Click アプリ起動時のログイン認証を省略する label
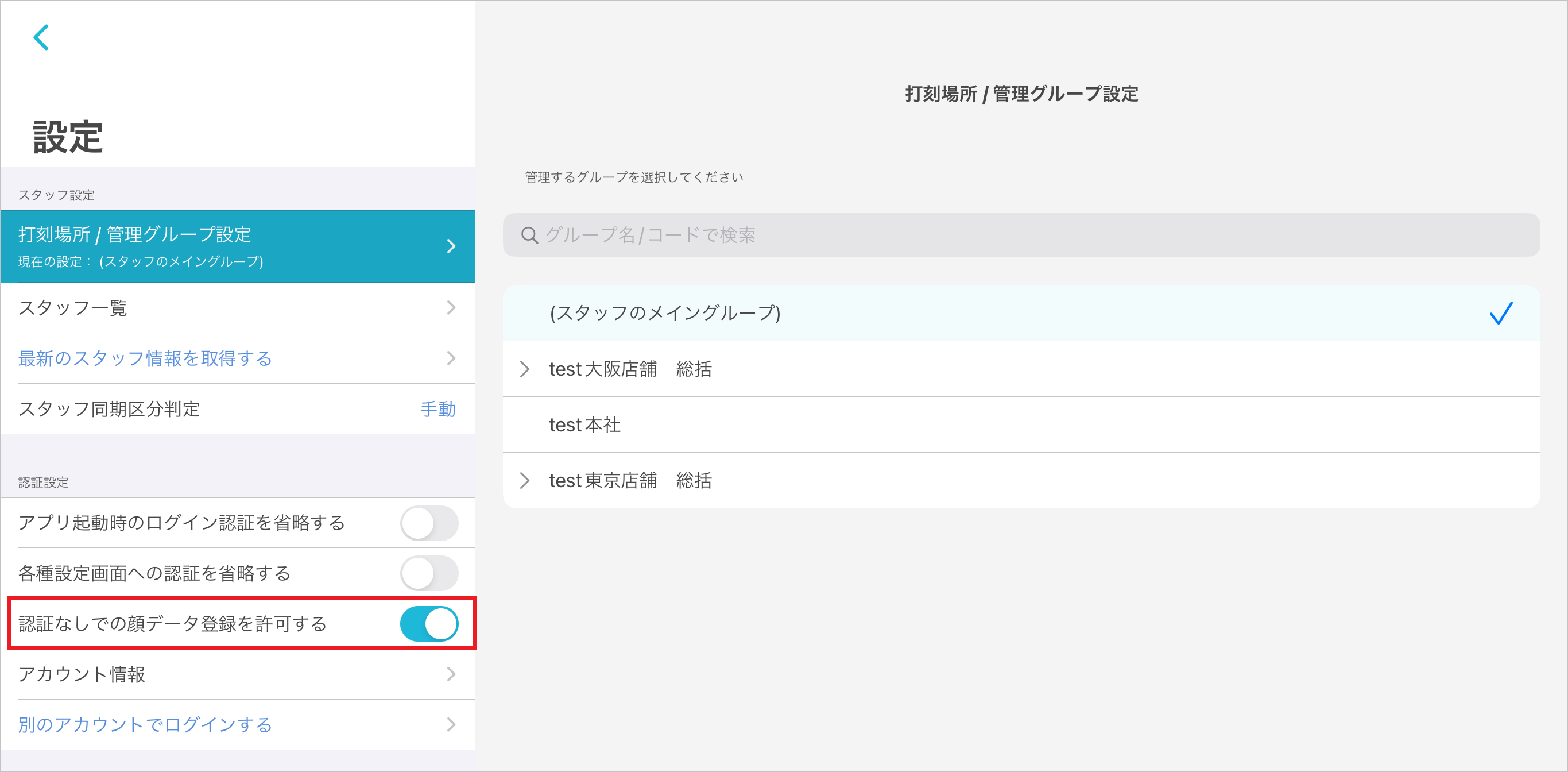Screen dimensions: 1568x772 [182, 523]
